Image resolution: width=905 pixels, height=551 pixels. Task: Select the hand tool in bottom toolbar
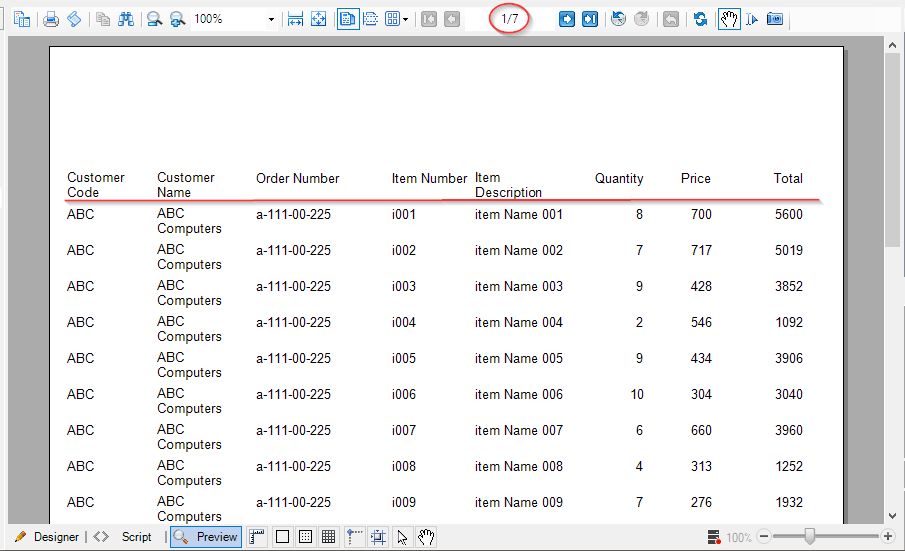coord(426,537)
